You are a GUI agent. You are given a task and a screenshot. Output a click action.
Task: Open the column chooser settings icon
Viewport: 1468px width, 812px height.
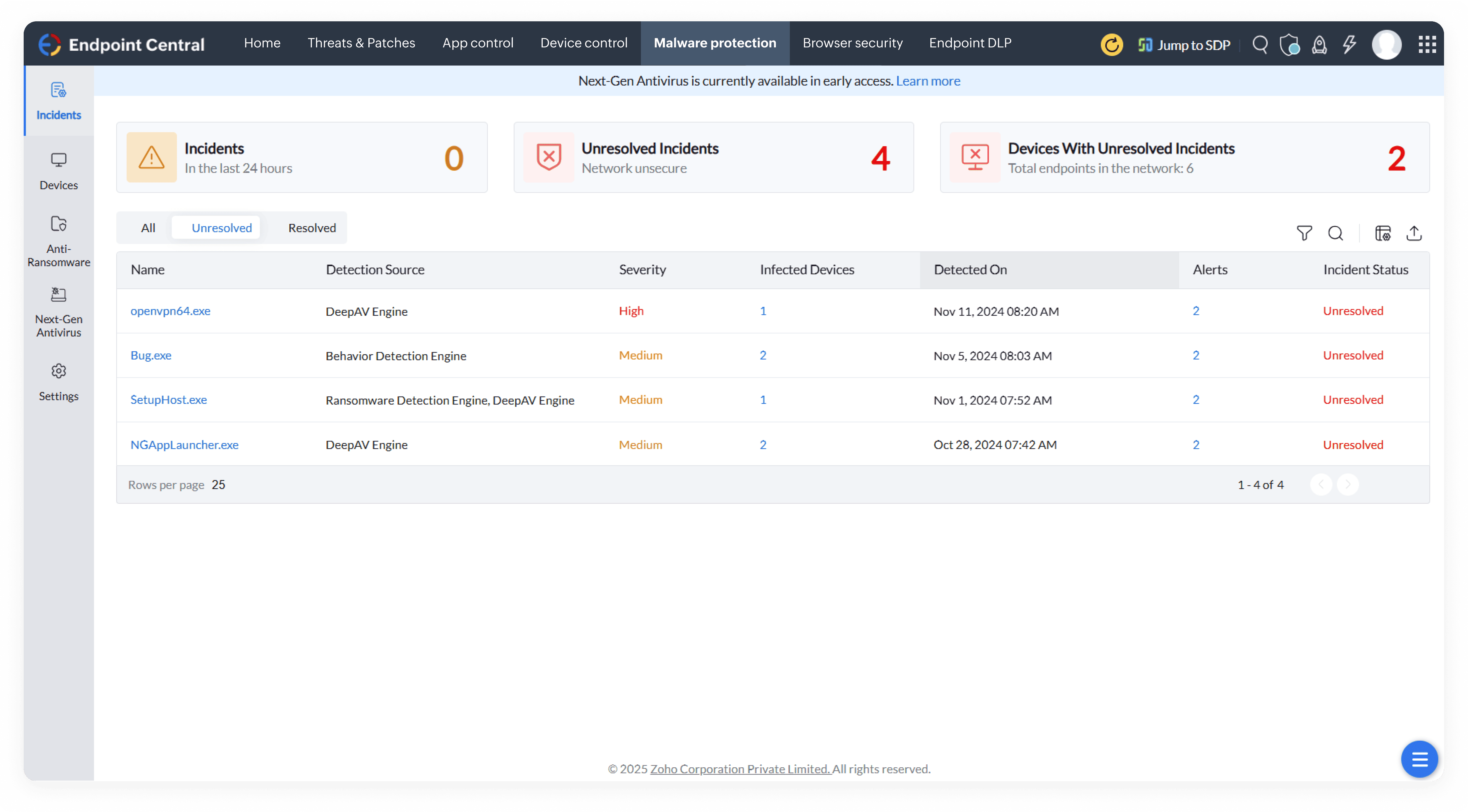coord(1383,233)
